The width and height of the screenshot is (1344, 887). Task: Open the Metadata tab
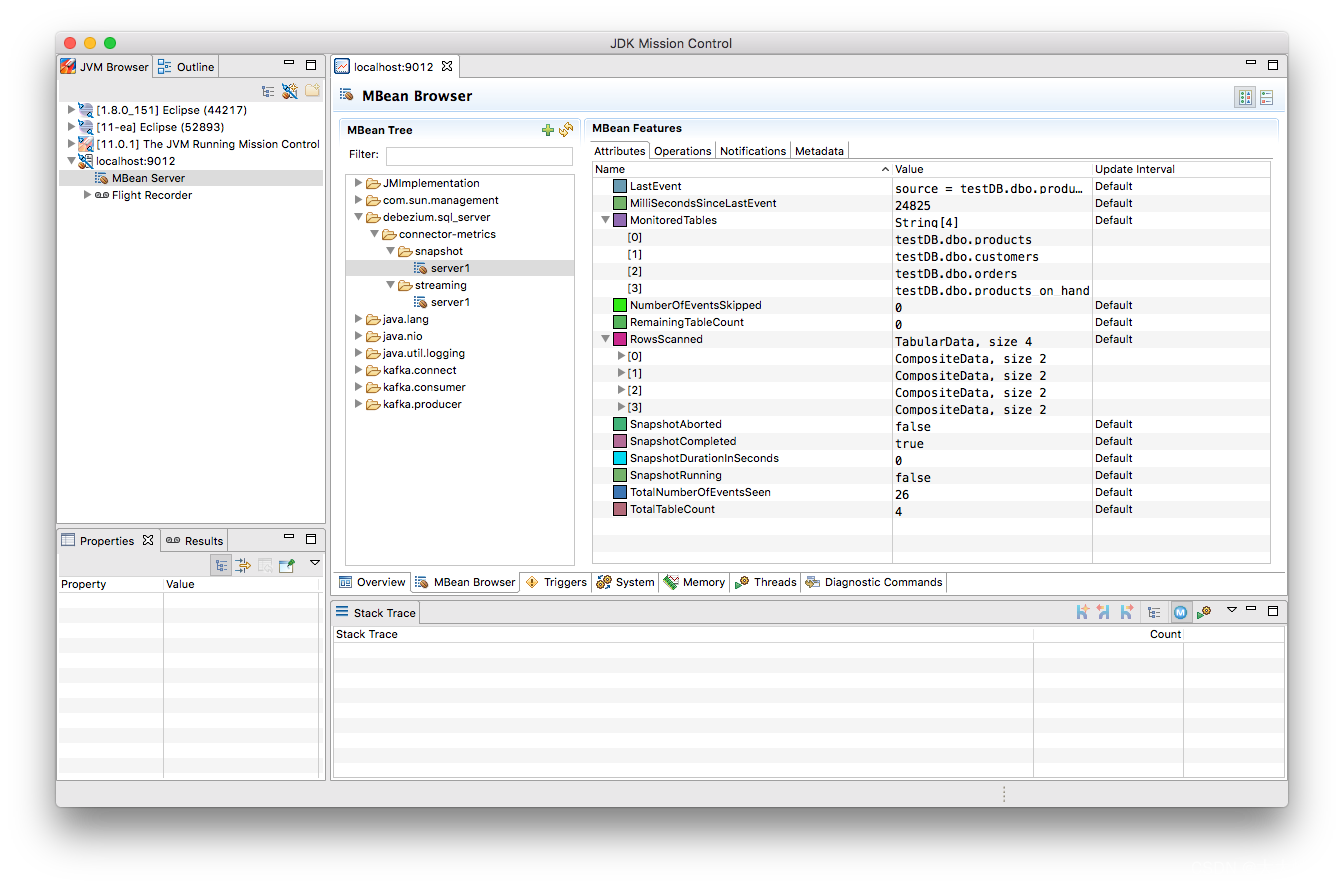pos(820,151)
